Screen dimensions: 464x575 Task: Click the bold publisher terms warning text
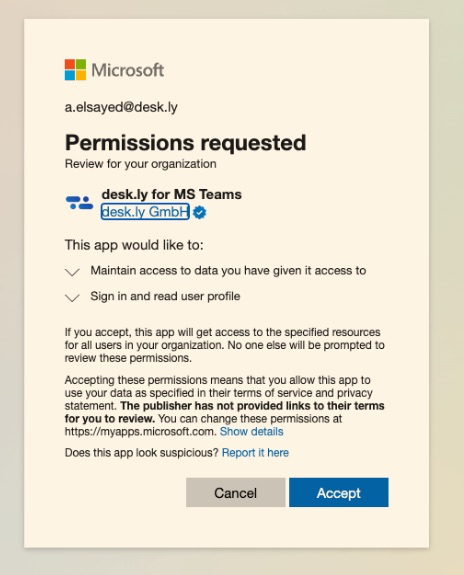[224, 412]
